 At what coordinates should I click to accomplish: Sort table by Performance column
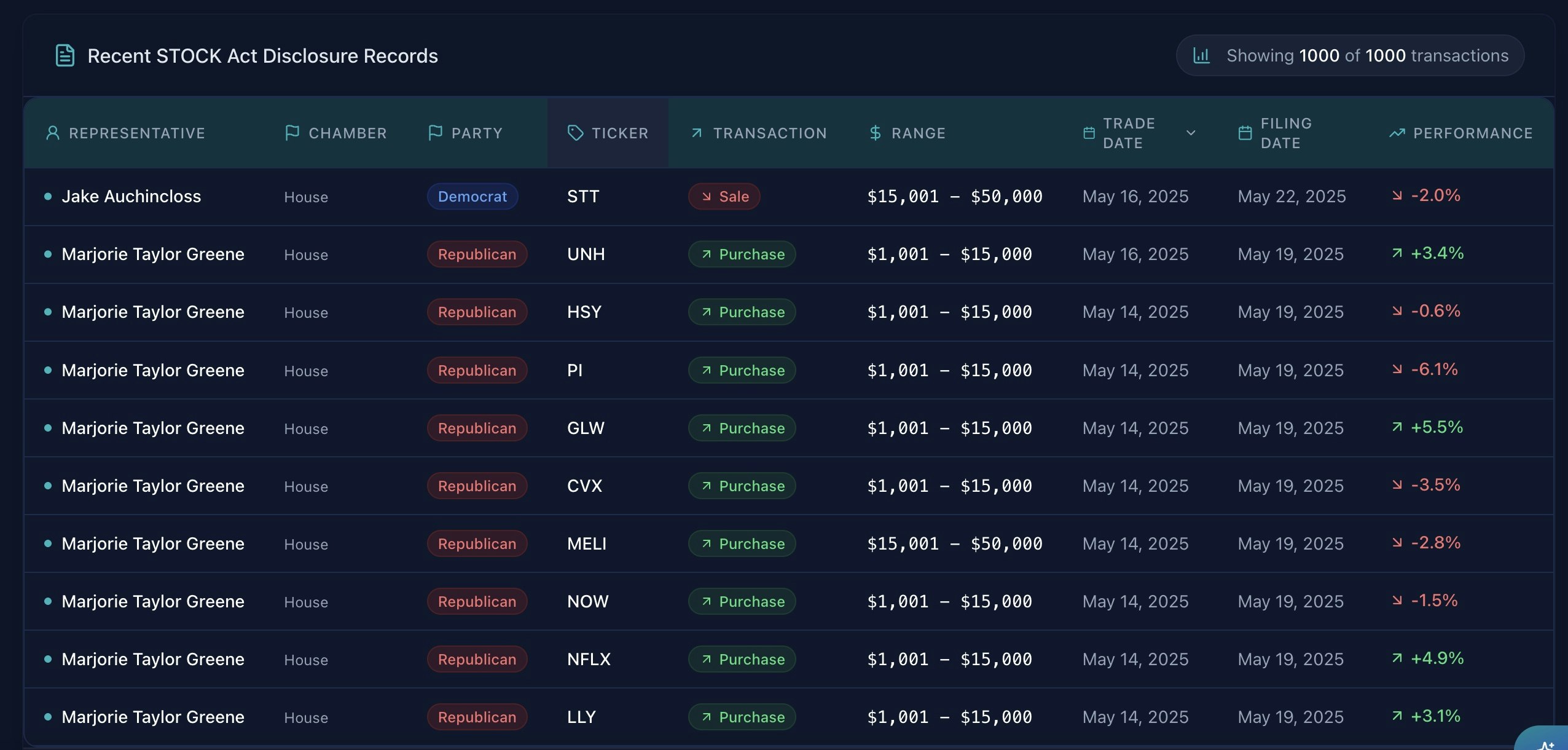click(1473, 133)
